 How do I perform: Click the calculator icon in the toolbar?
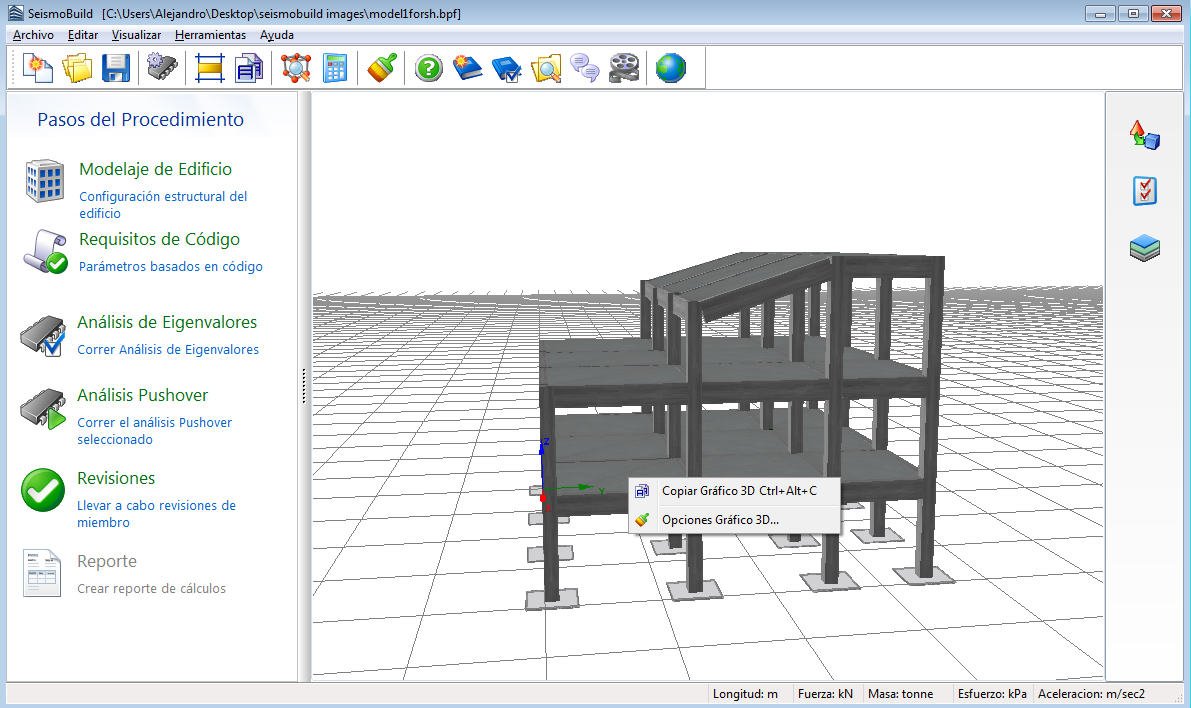(x=336, y=68)
